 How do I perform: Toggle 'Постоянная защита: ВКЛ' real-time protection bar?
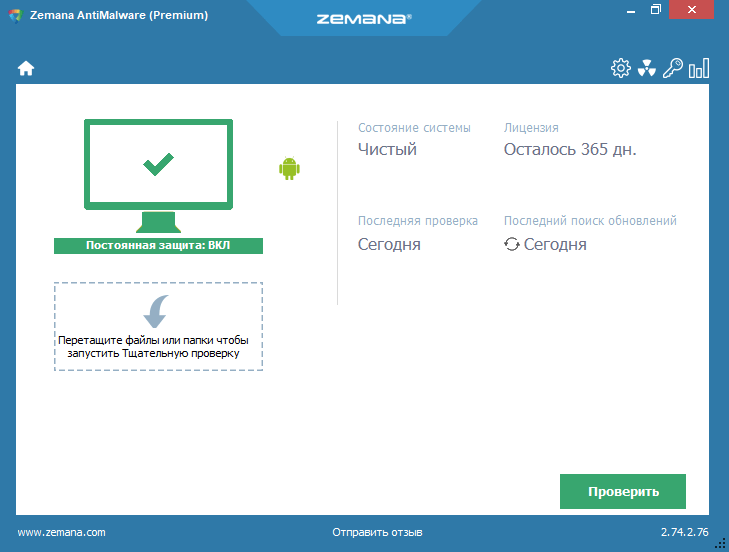pyautogui.click(x=158, y=246)
